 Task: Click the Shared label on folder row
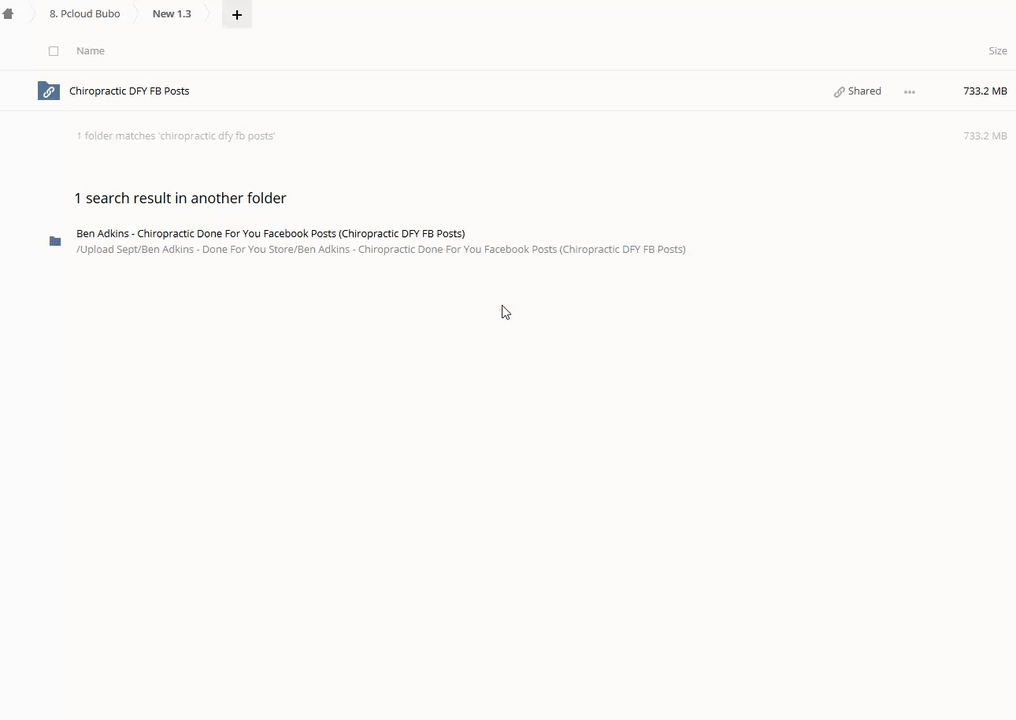coord(864,91)
